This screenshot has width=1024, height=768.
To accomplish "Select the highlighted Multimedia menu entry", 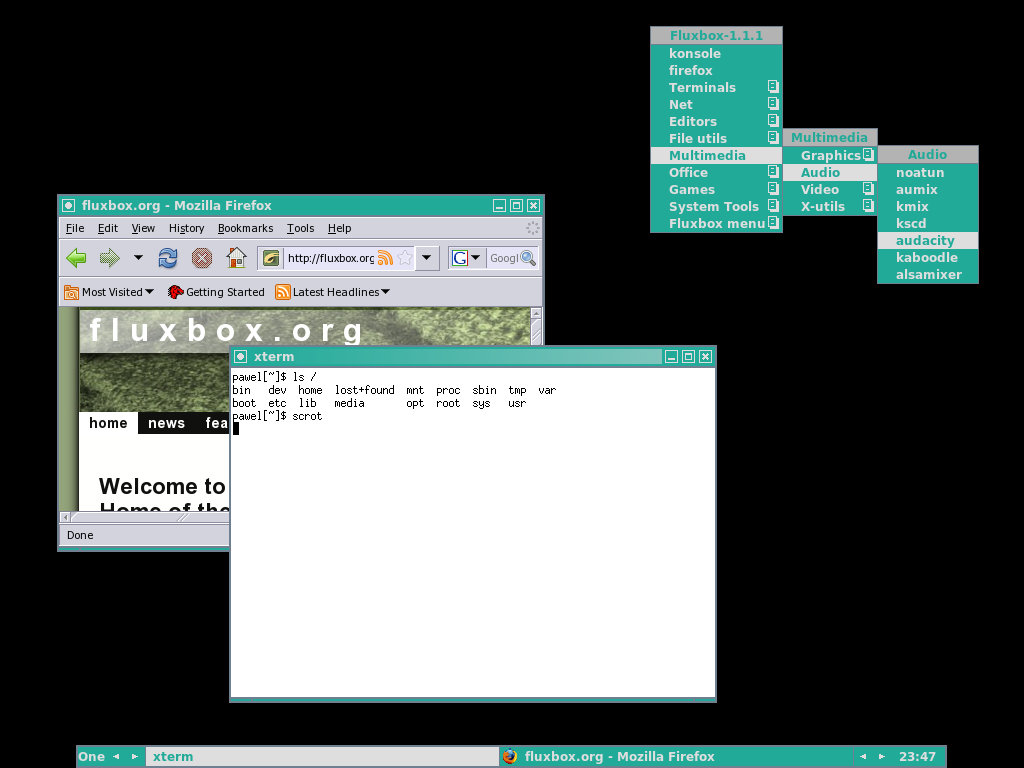I will click(716, 155).
